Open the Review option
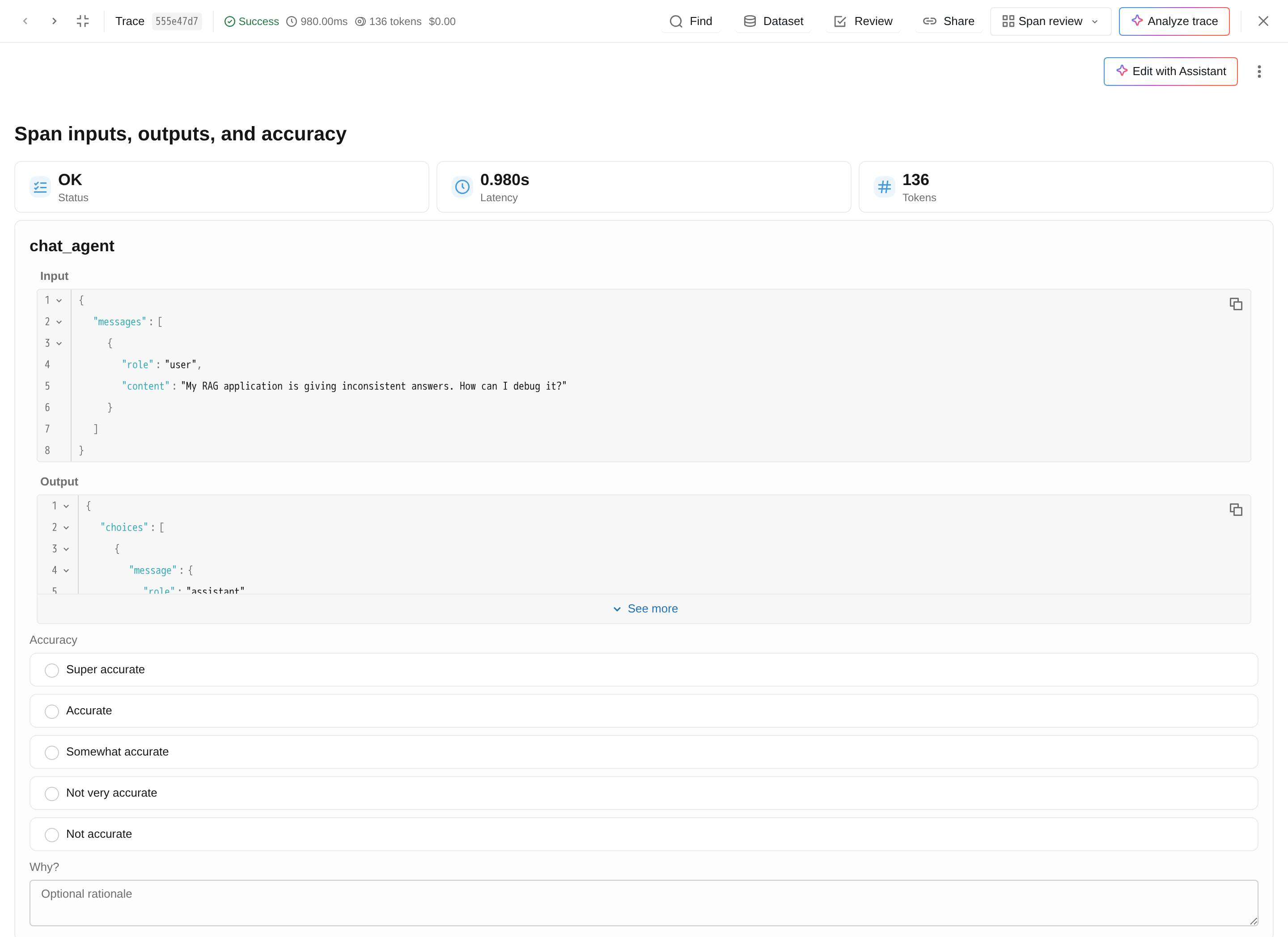This screenshot has width=1288, height=937. [863, 21]
